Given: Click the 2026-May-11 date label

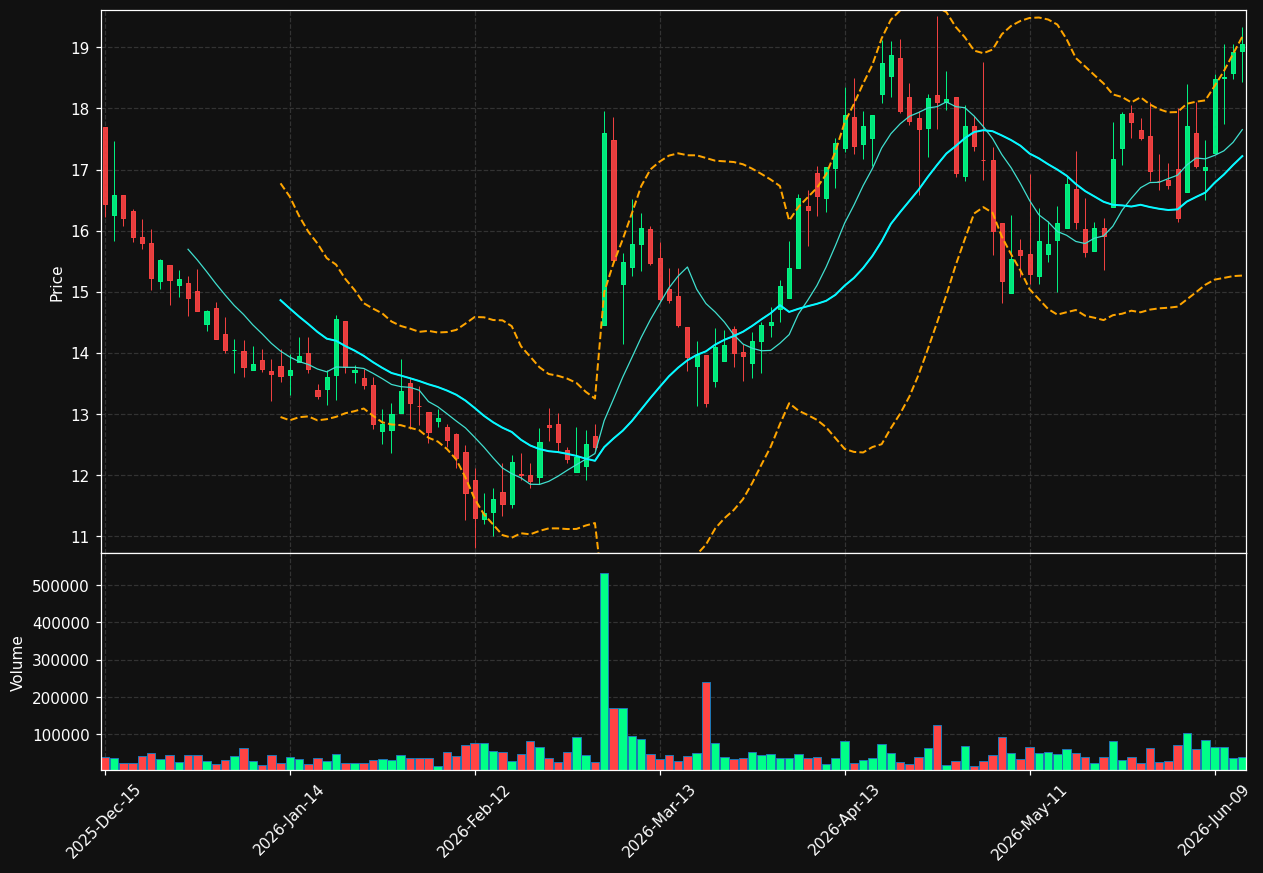Looking at the screenshot, I should [x=1028, y=821].
